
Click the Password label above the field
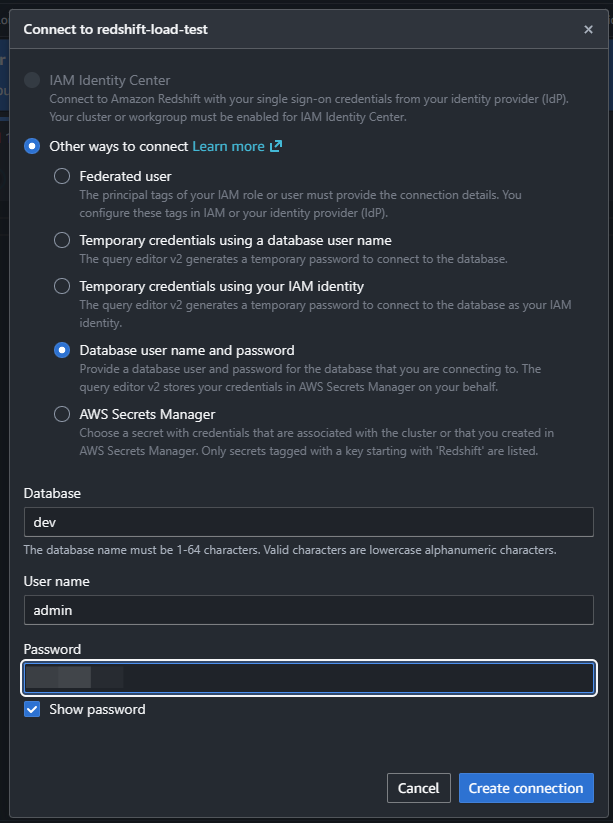pyautogui.click(x=52, y=649)
